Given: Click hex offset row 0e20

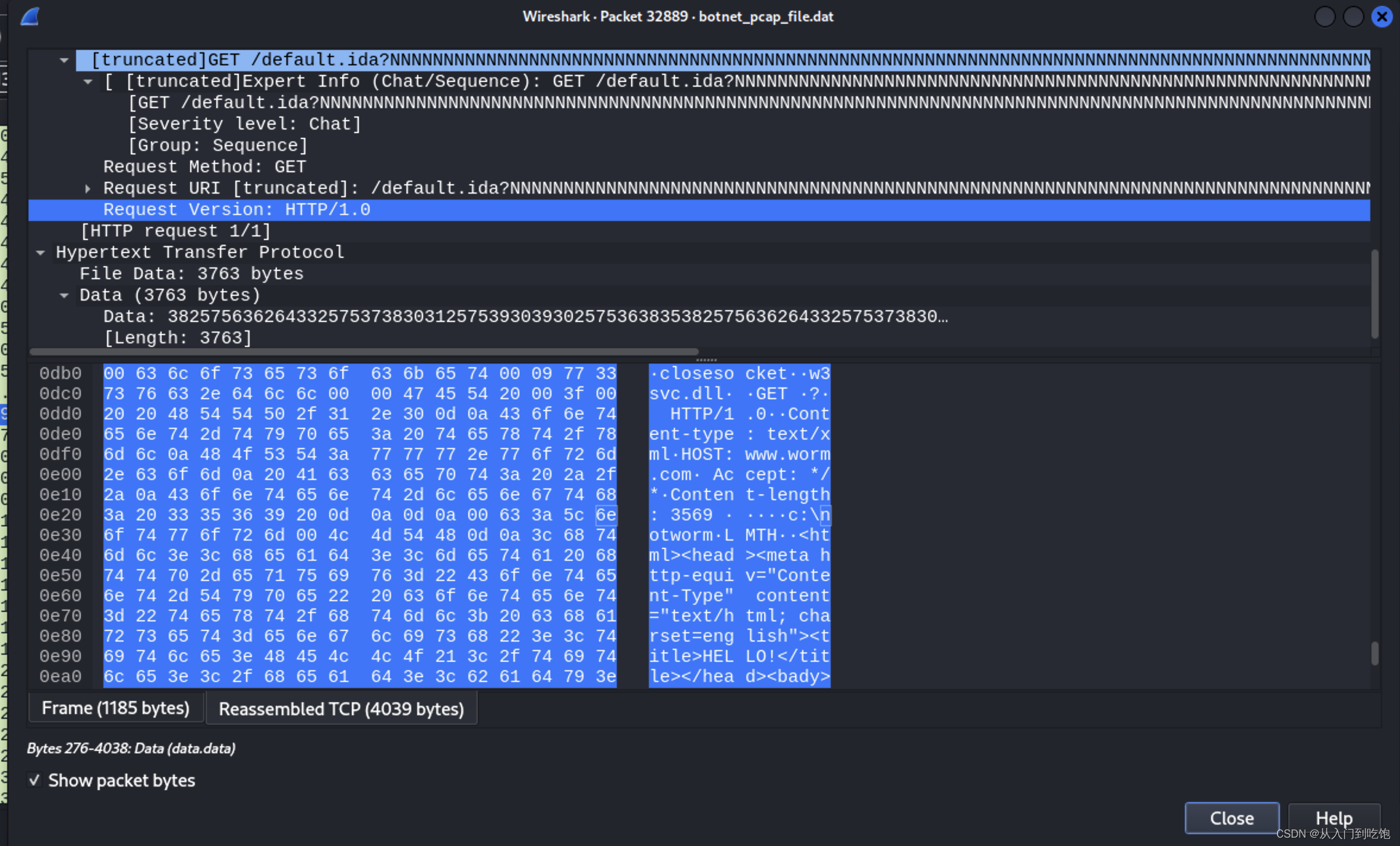Looking at the screenshot, I should click(61, 514).
